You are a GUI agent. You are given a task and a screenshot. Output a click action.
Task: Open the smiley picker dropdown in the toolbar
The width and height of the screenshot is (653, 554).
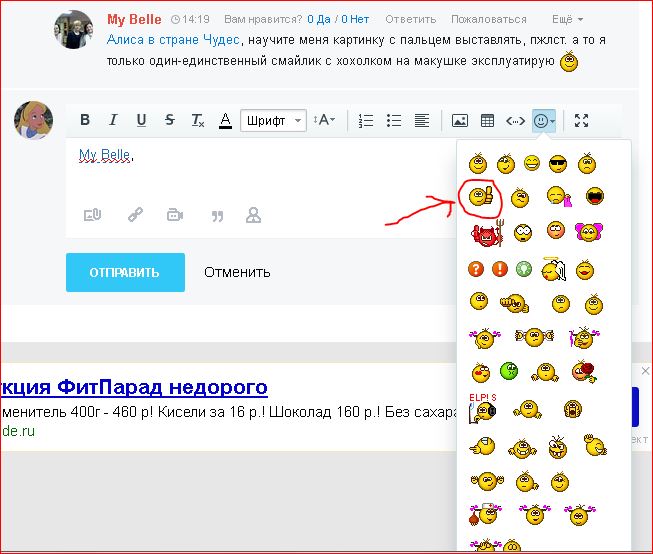(545, 120)
